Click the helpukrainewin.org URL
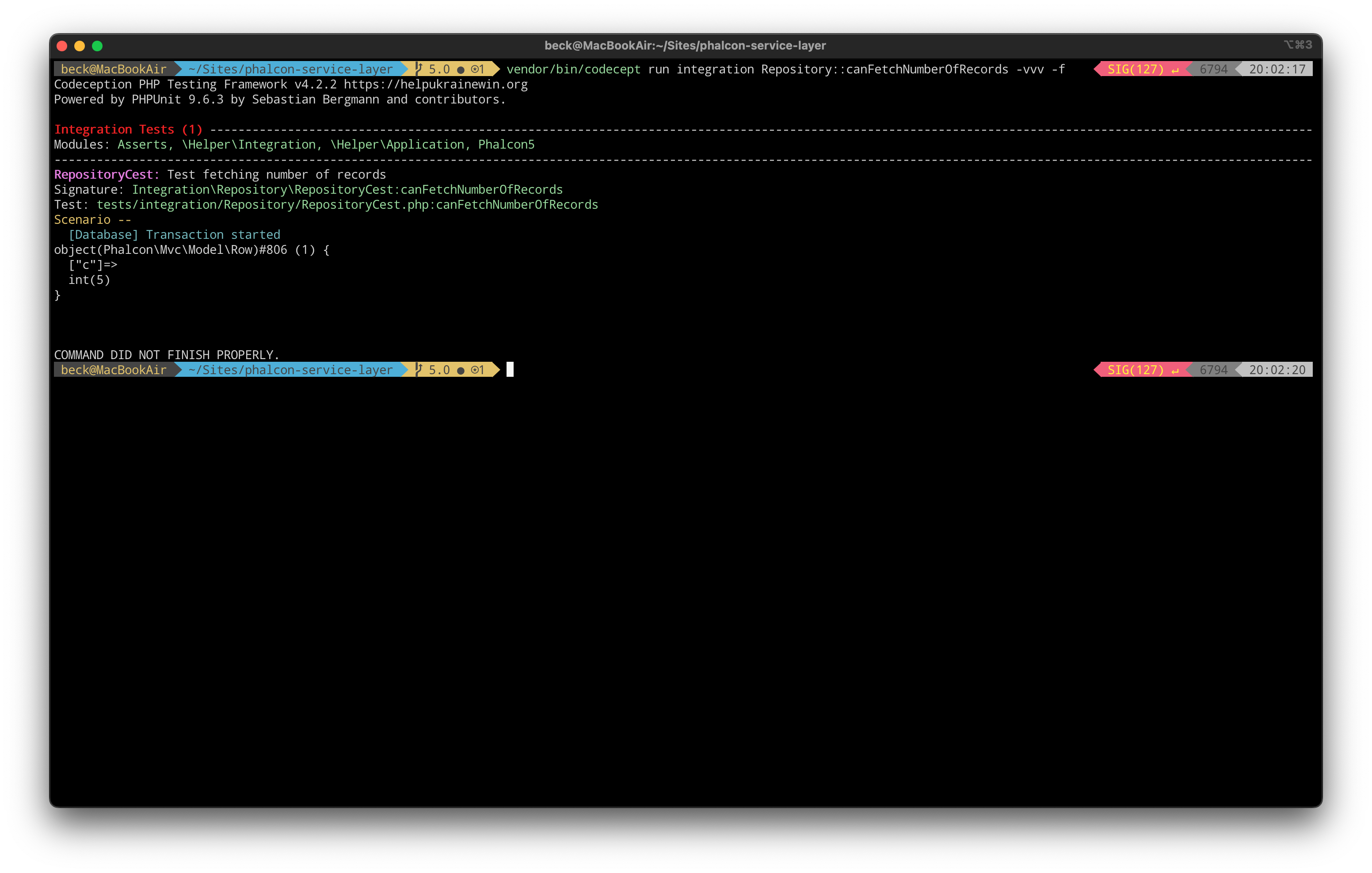This screenshot has height=873, width=1372. (x=435, y=84)
